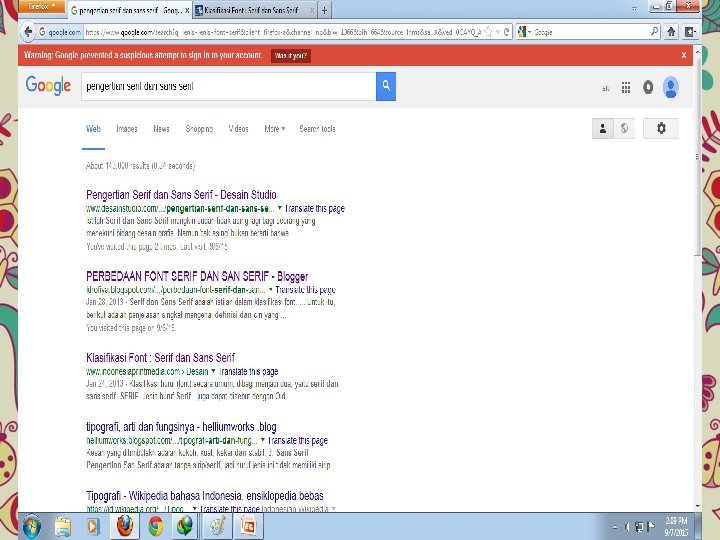720x540 pixels.
Task: Open the Google apps grid icon
Action: click(x=625, y=87)
